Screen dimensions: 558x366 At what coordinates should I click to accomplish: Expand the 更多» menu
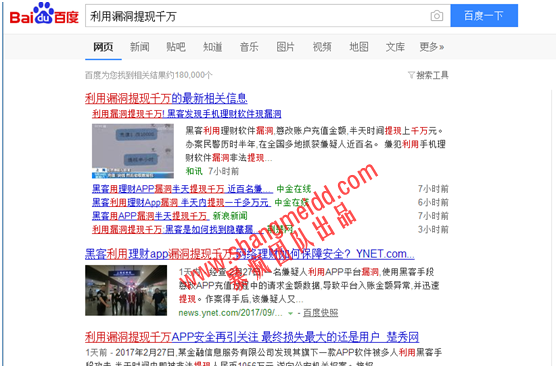pos(432,47)
